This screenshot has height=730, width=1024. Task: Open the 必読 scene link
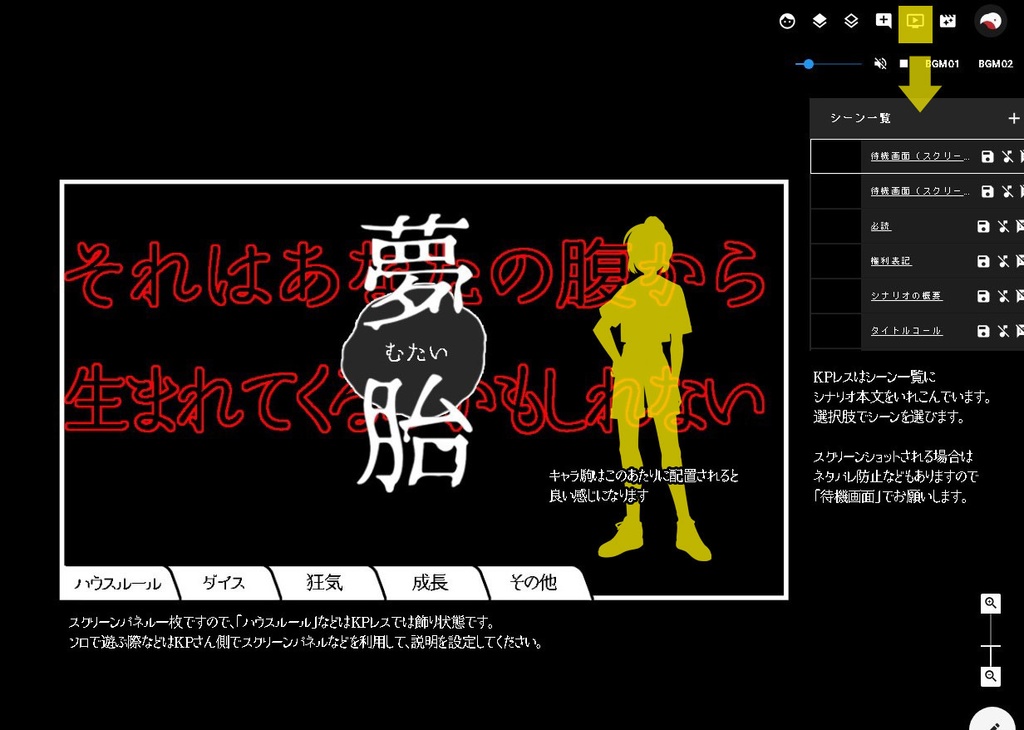pyautogui.click(x=880, y=226)
